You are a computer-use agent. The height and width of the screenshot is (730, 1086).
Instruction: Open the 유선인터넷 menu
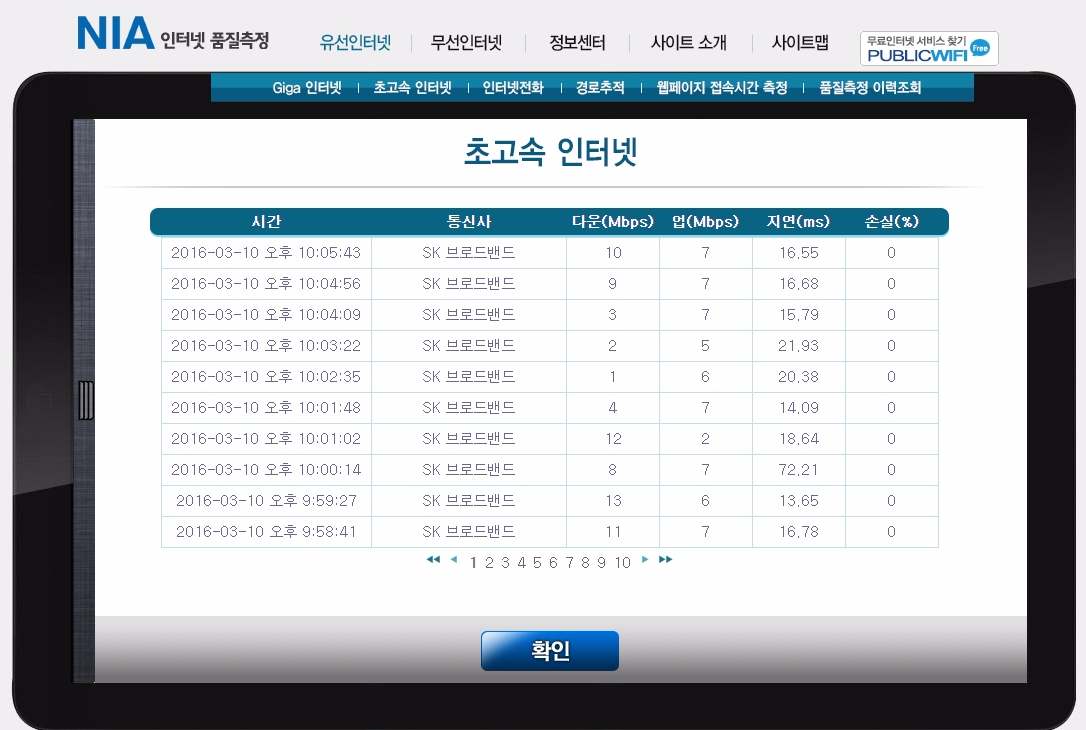[355, 43]
